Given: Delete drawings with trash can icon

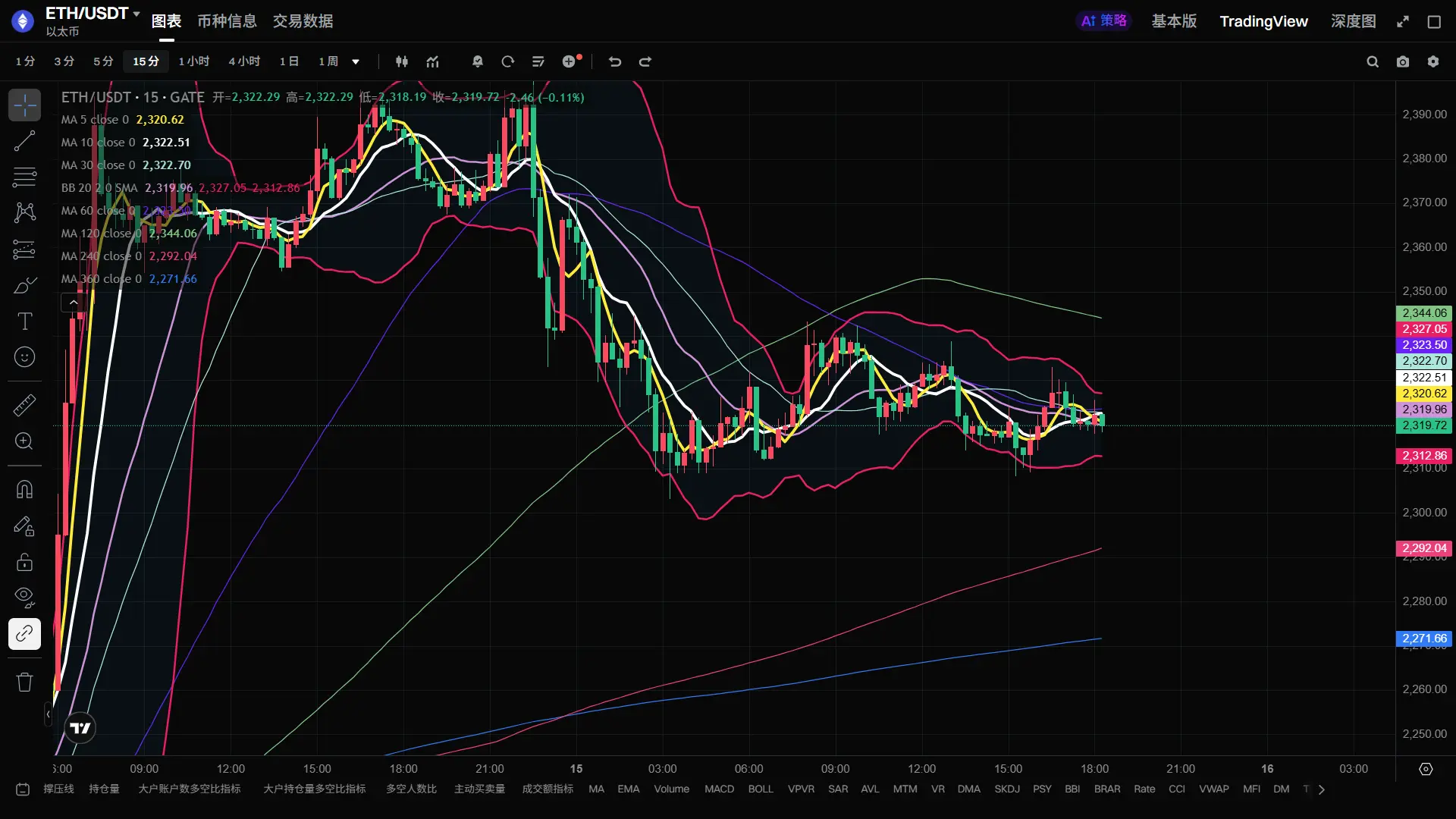Looking at the screenshot, I should tap(24, 682).
